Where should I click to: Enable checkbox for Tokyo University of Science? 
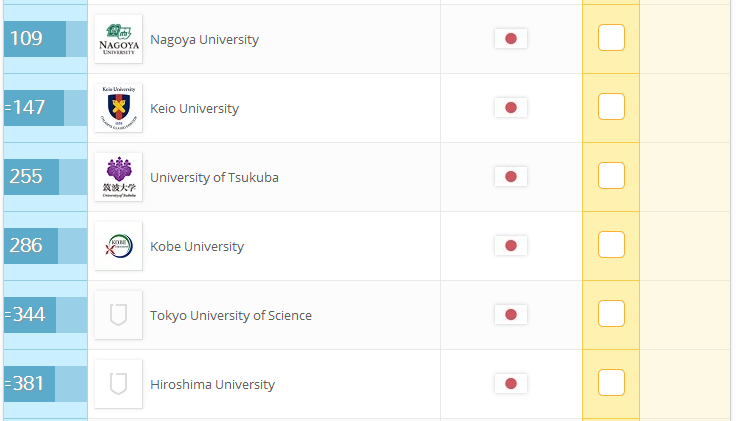[611, 314]
